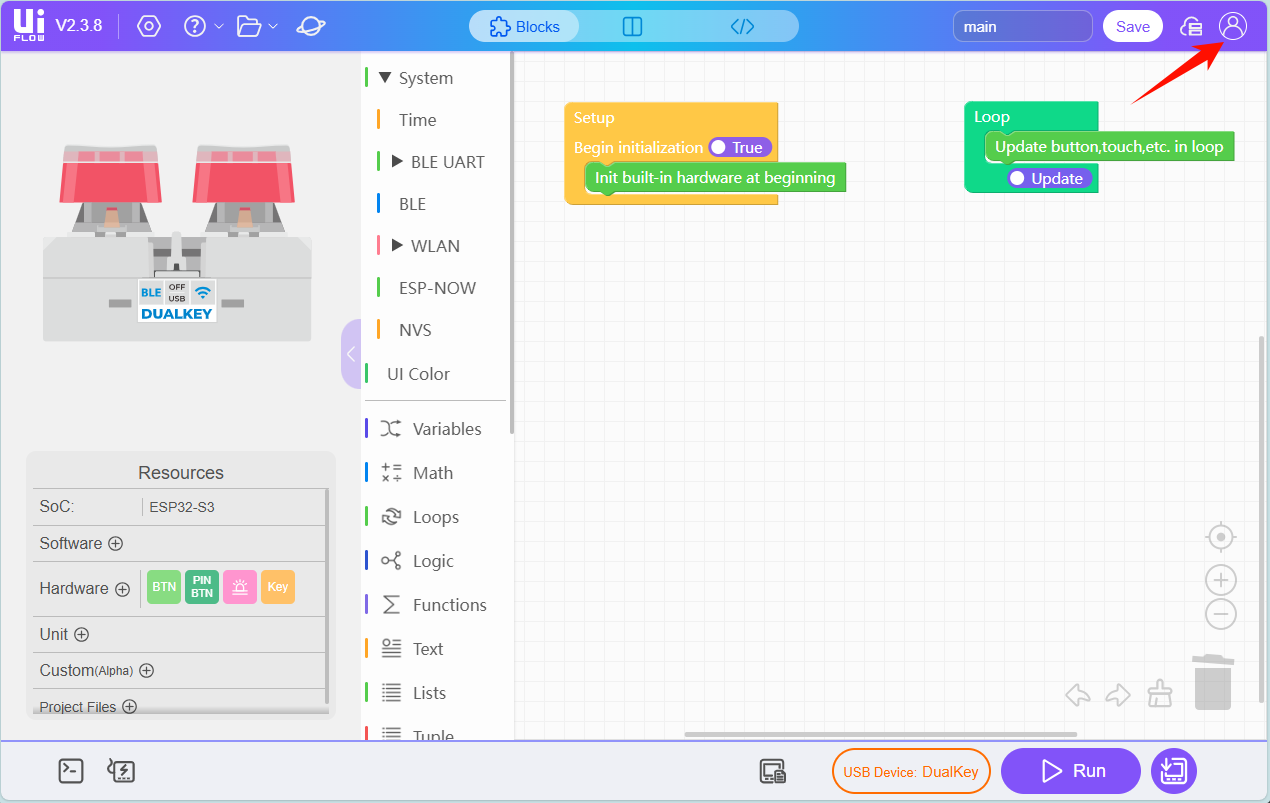
Task: Open the terminal console icon
Action: click(x=71, y=770)
